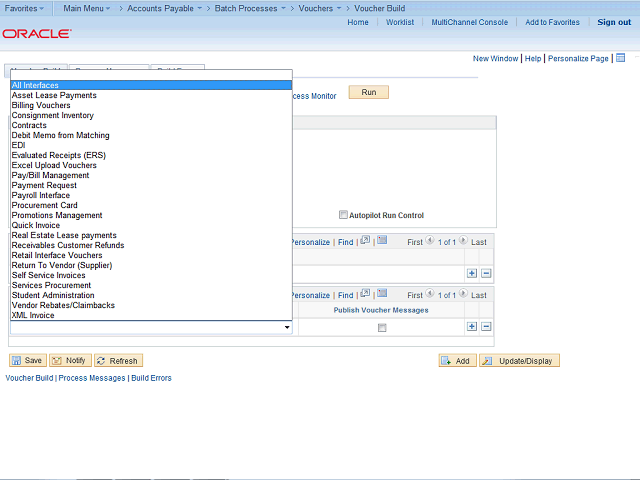Click the Add button
This screenshot has width=640, height=480.
coord(458,361)
